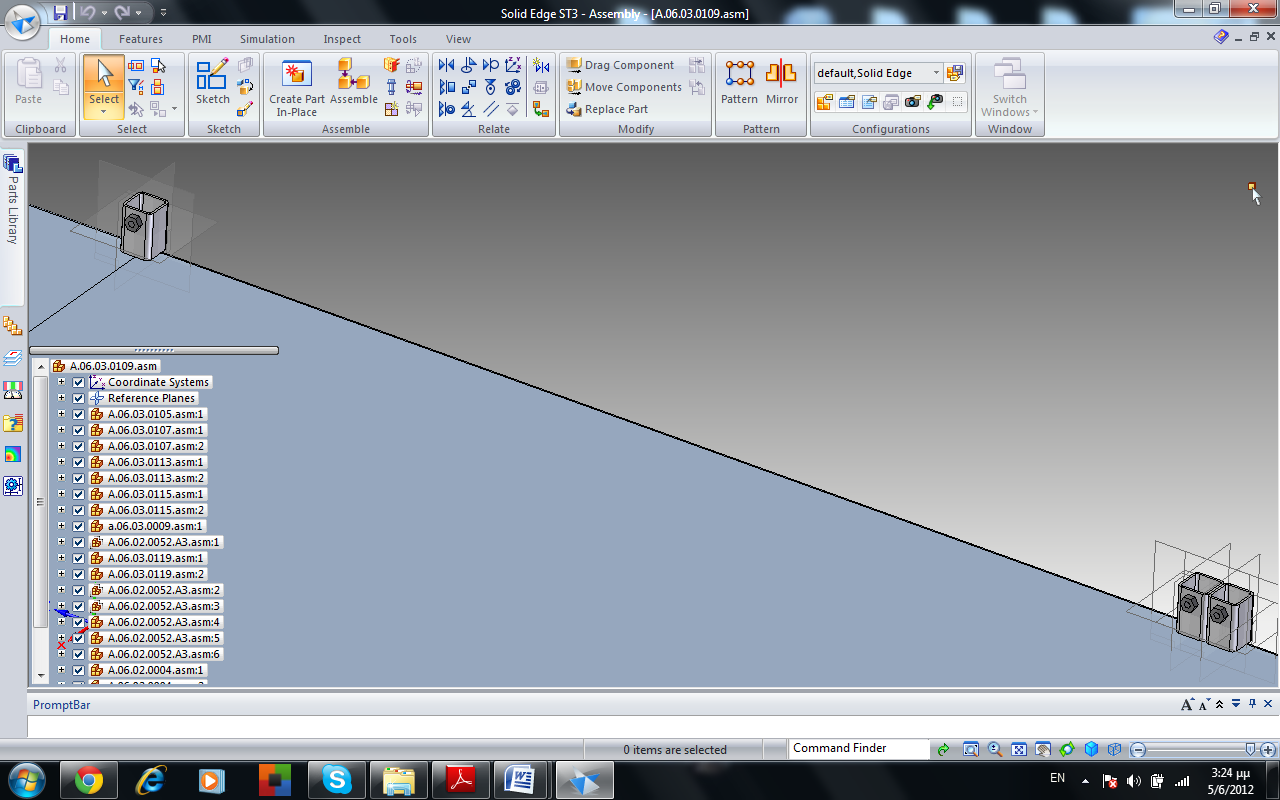Click the Zoom tool magnifier icon

995,749
